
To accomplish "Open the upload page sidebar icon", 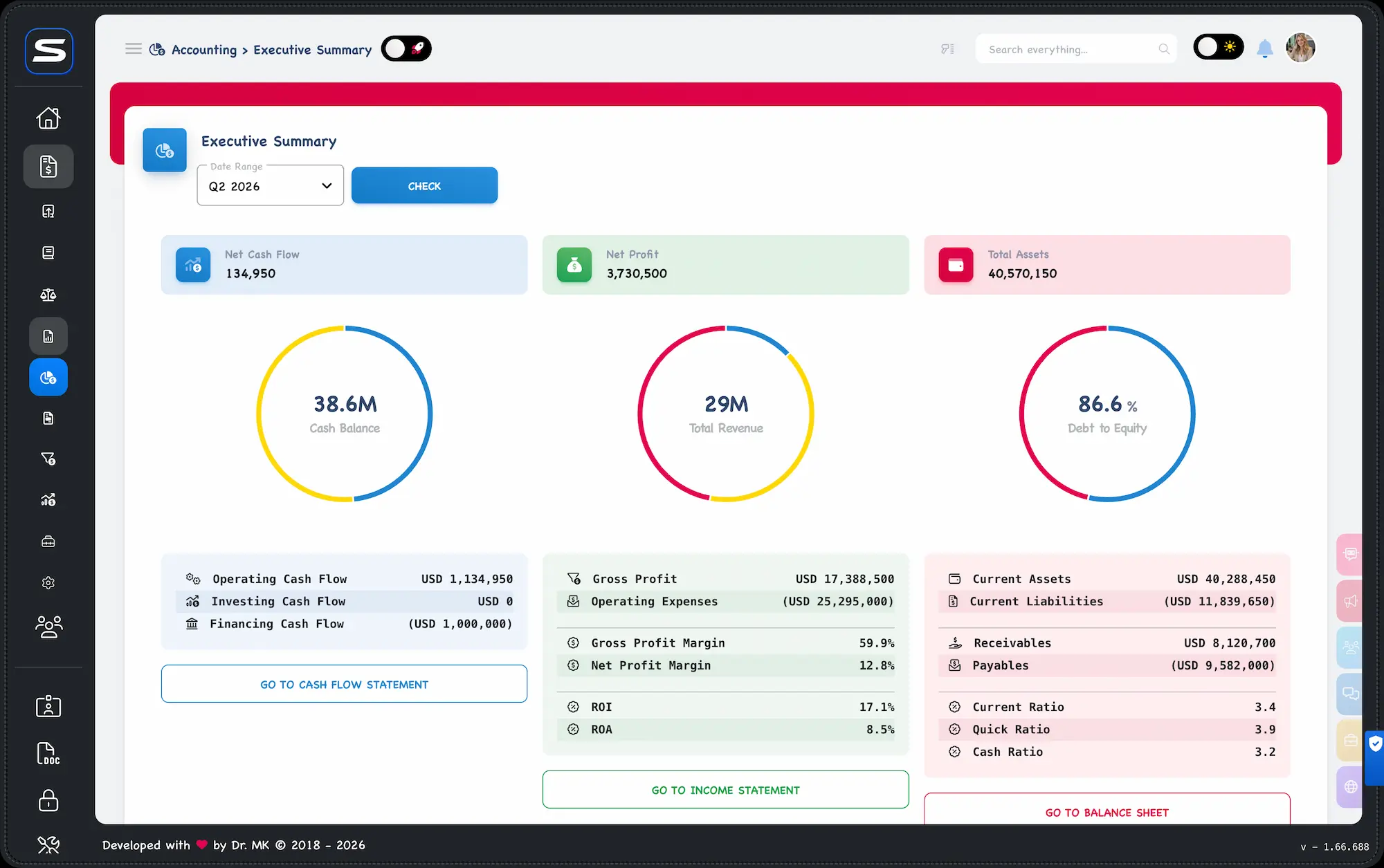I will click(x=48, y=211).
